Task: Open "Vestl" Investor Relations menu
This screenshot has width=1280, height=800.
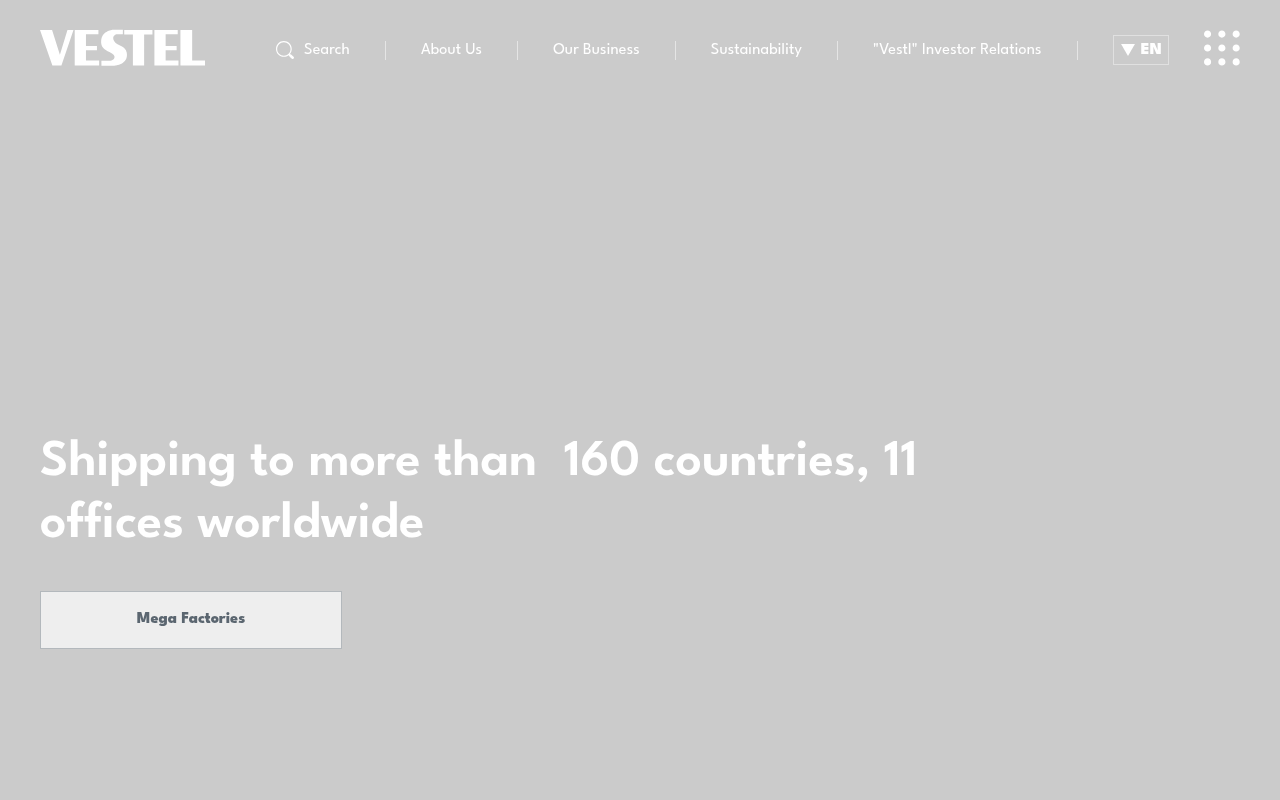Action: [957, 50]
